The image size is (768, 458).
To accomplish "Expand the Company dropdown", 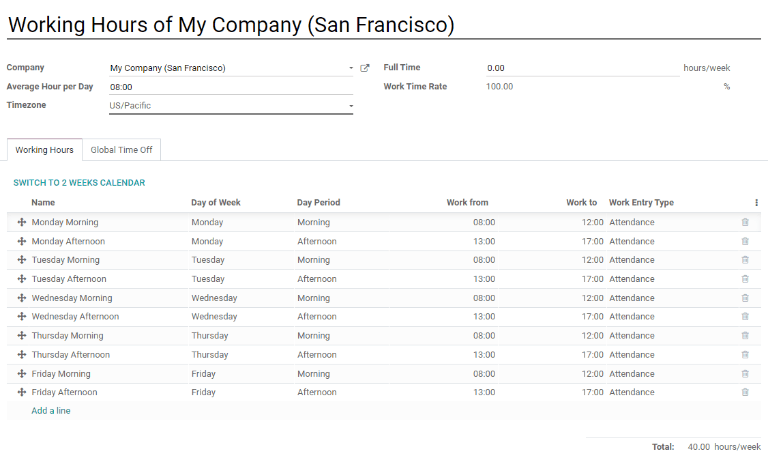I will pos(351,68).
